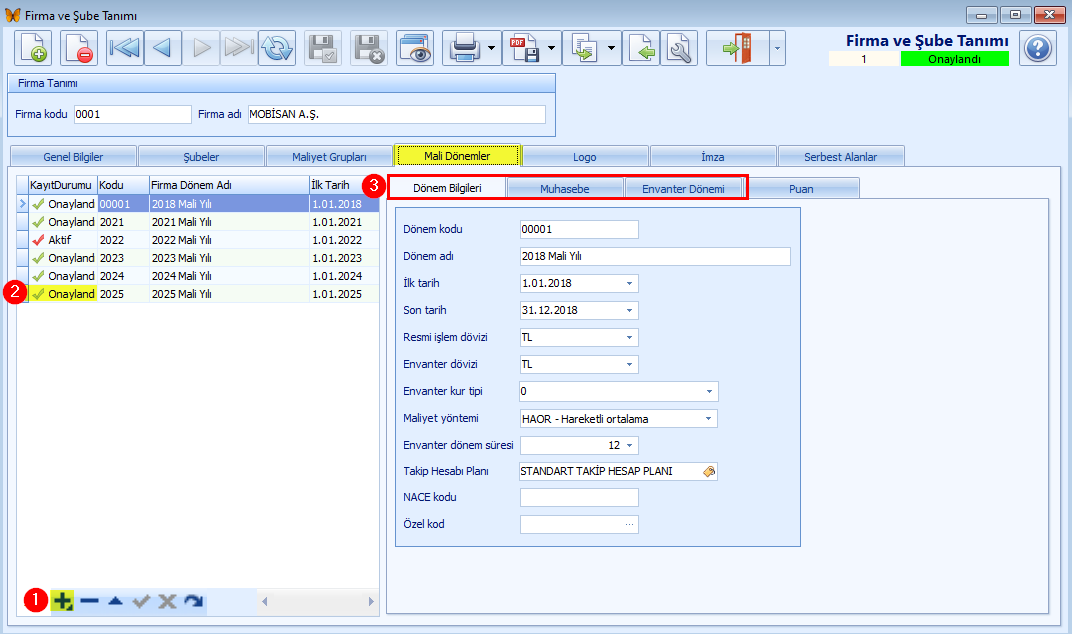Open the Envanter dövizi dropdown
The image size is (1072, 634).
(630, 365)
